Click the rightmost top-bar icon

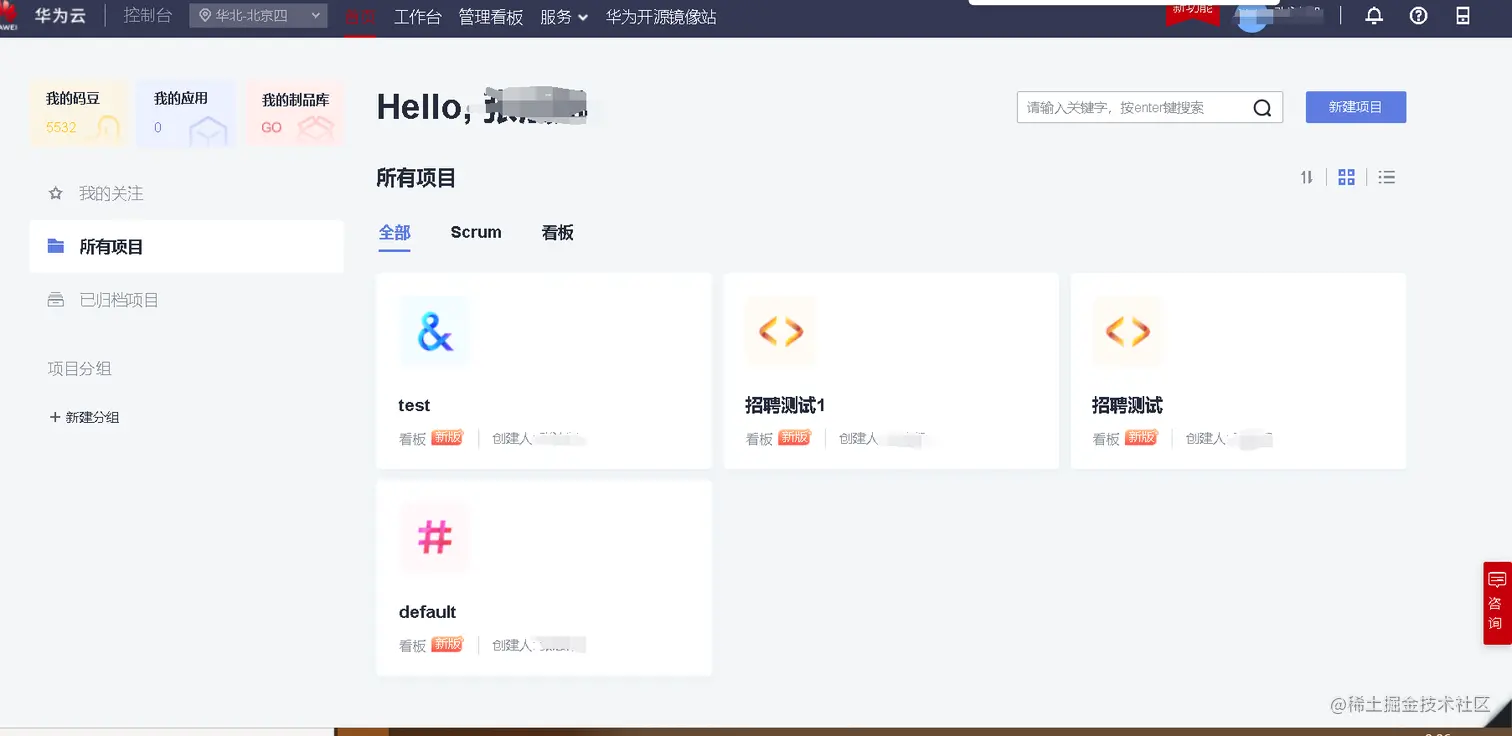coord(1462,16)
